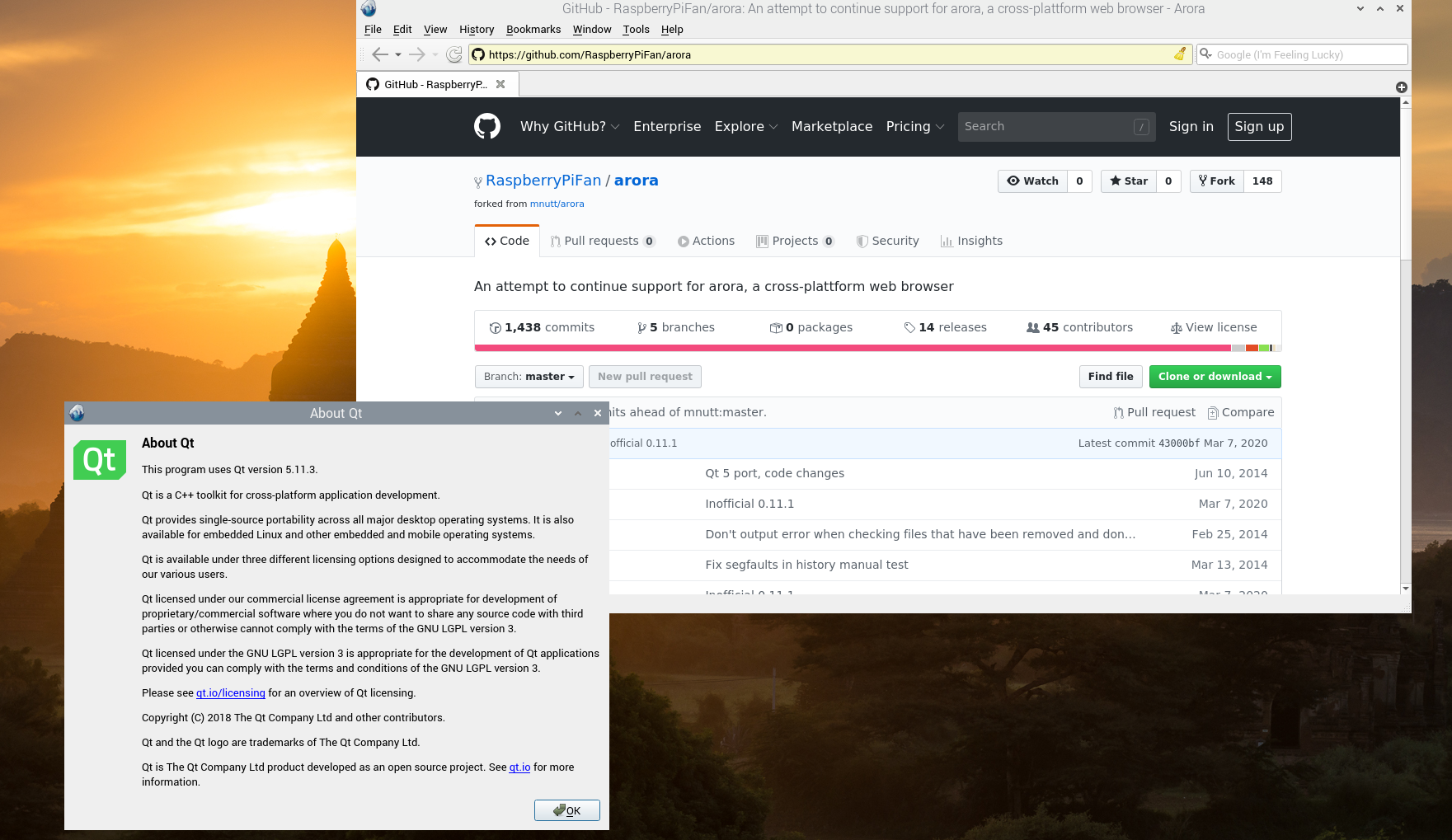Click the Star button
Viewport: 1452px width, 840px height.
click(1129, 181)
